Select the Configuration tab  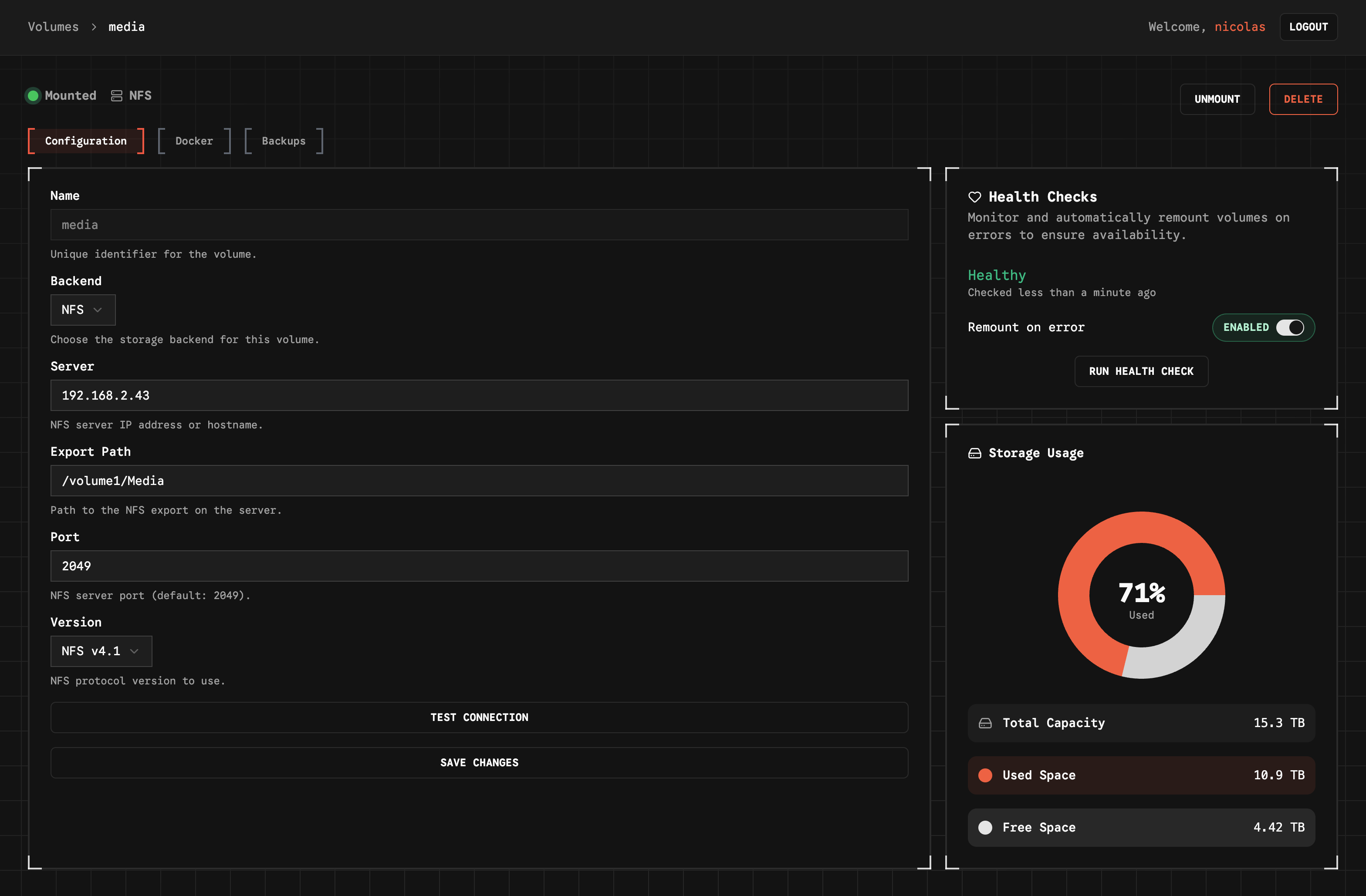(x=85, y=141)
